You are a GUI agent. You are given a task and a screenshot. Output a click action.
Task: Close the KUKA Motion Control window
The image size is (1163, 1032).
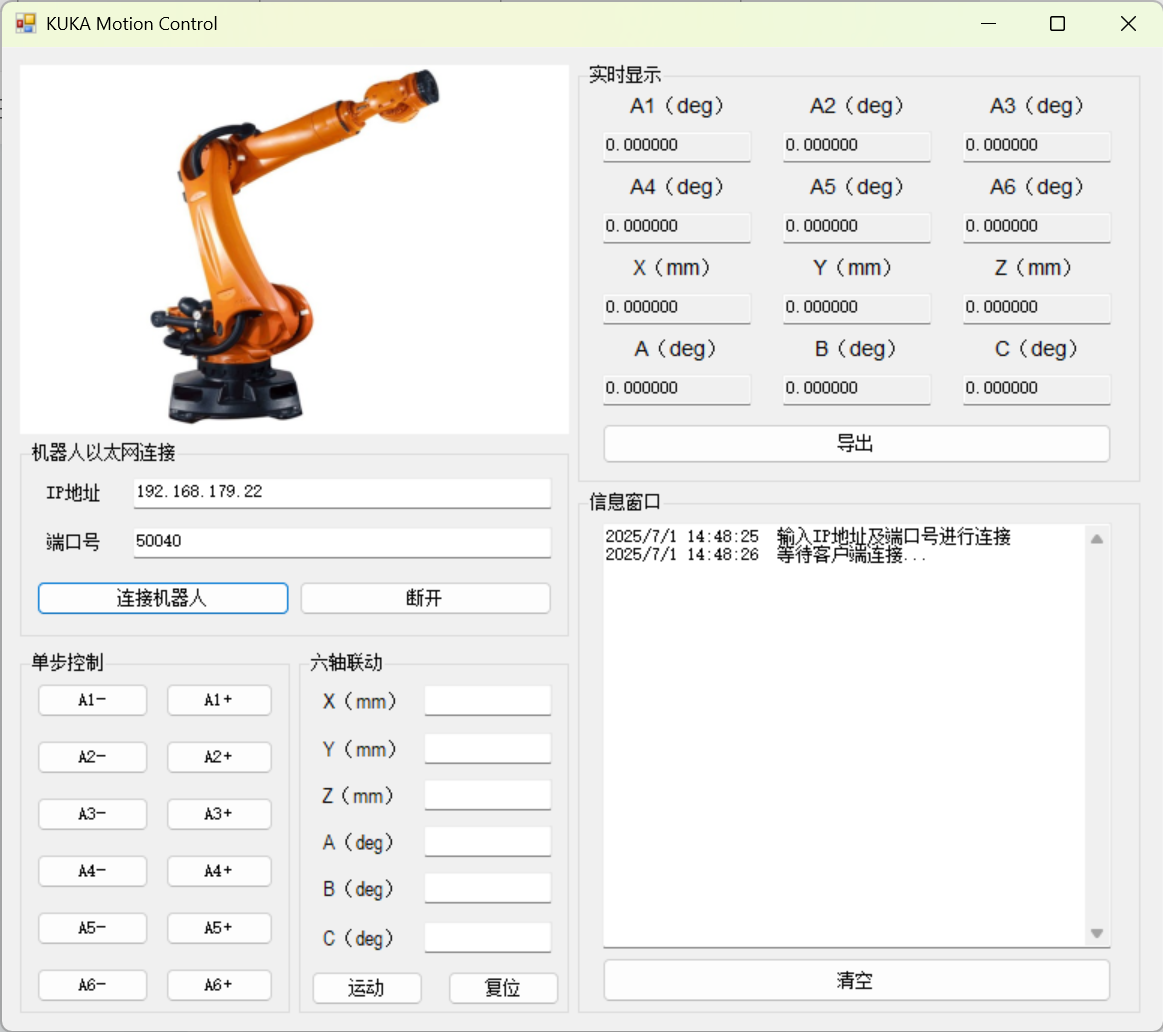1128,24
